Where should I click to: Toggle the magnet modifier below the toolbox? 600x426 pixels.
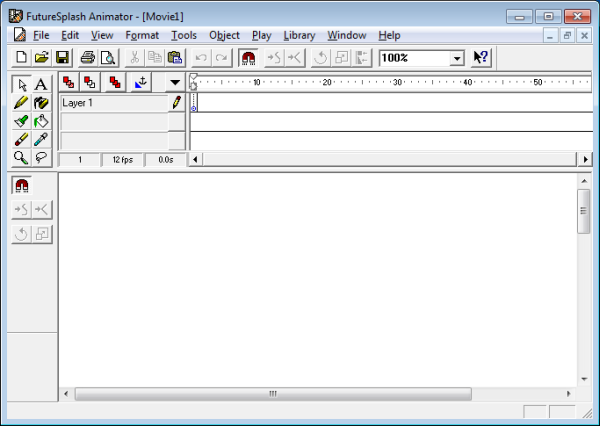pyautogui.click(x=21, y=185)
